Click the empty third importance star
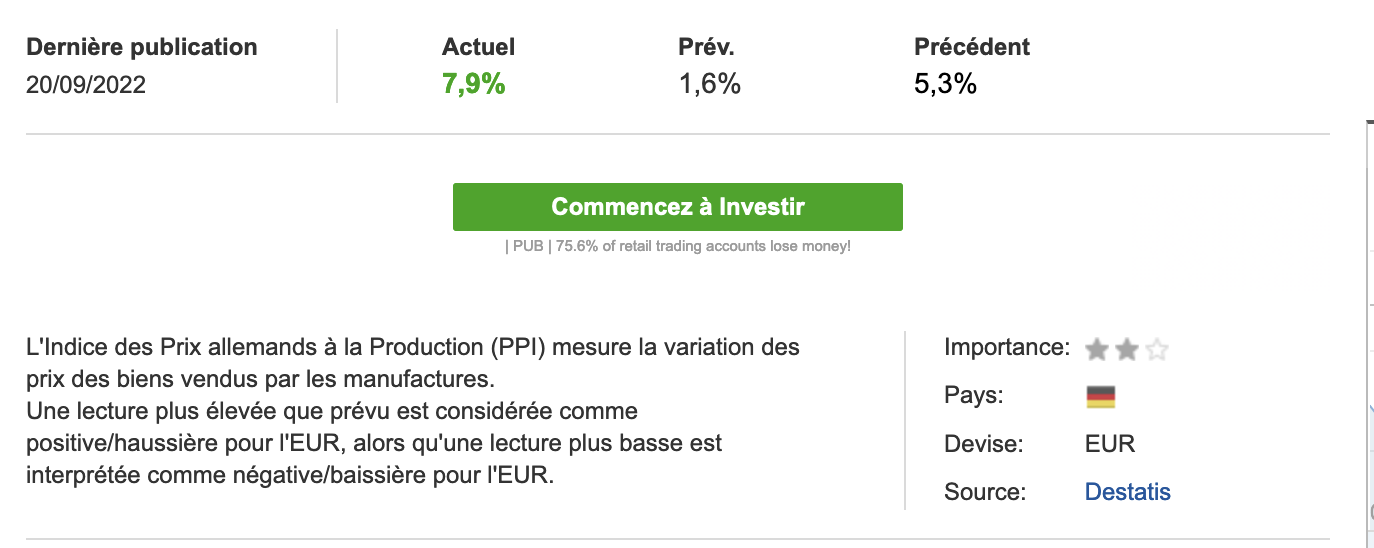 [1157, 349]
